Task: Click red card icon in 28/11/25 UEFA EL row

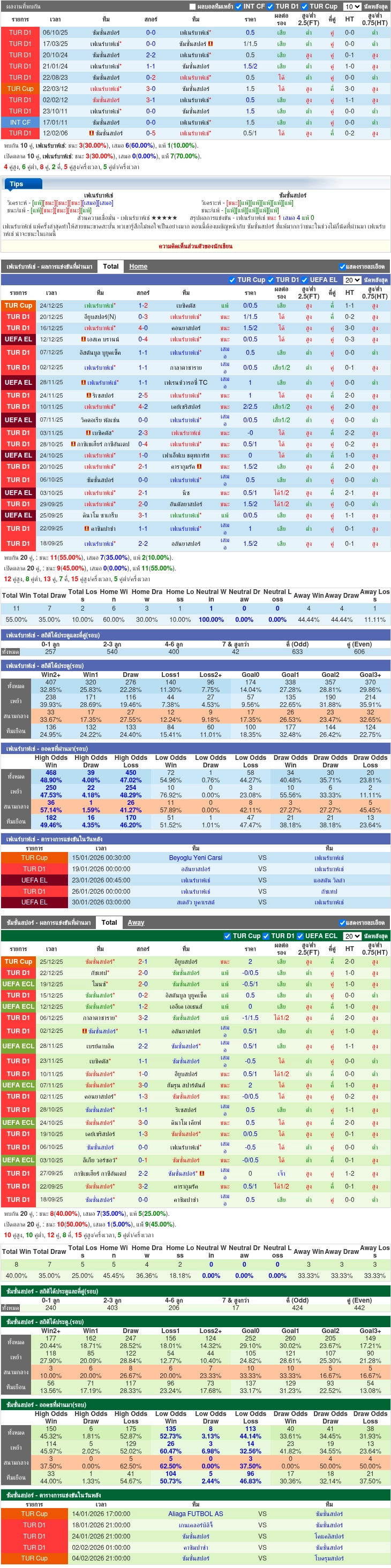Action: pyautogui.click(x=84, y=383)
